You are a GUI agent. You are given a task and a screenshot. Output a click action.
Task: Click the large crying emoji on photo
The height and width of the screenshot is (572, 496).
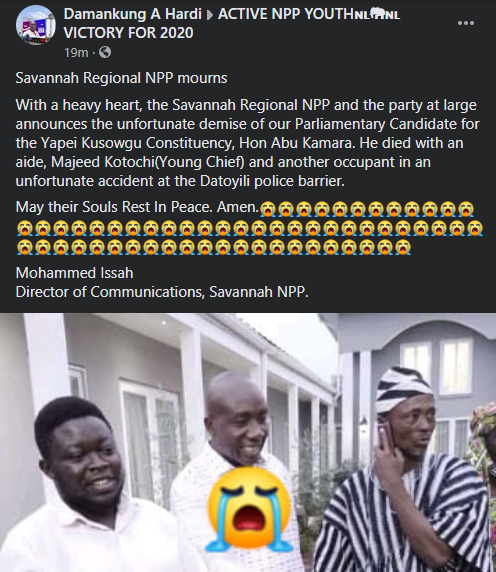tap(249, 509)
